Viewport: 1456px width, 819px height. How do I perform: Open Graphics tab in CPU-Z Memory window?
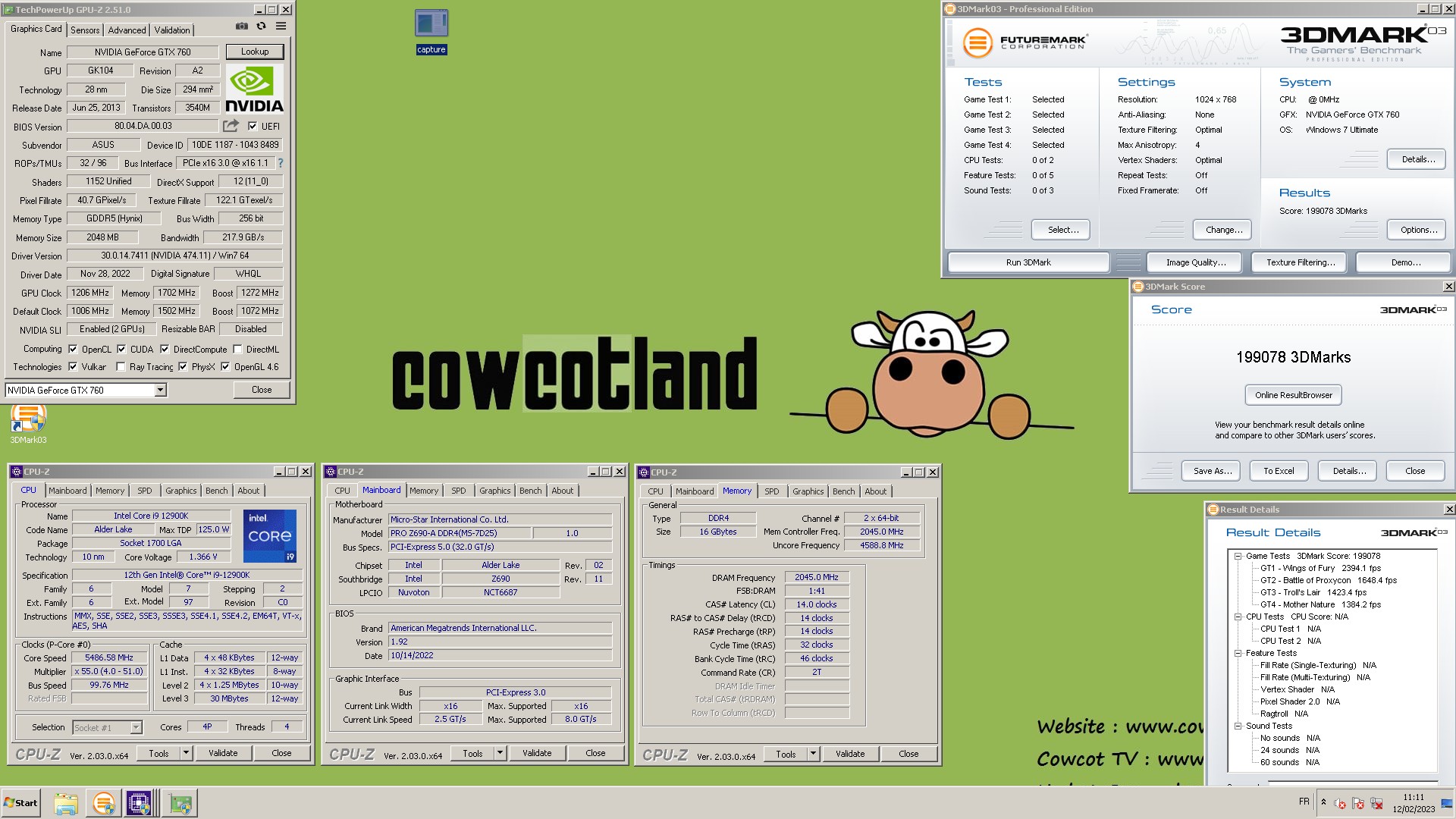pos(808,492)
